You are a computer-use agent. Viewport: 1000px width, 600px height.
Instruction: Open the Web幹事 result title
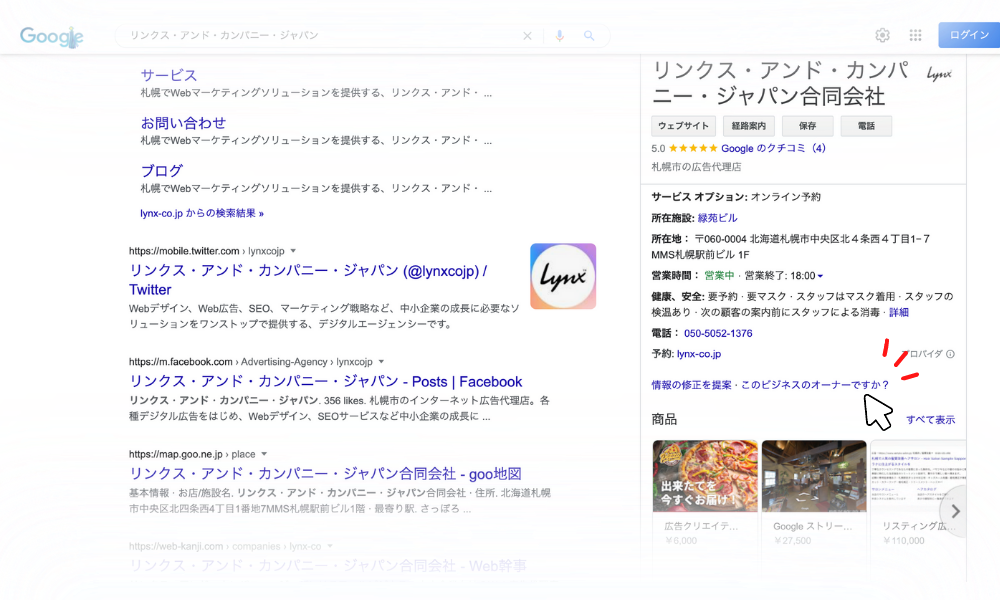(328, 566)
